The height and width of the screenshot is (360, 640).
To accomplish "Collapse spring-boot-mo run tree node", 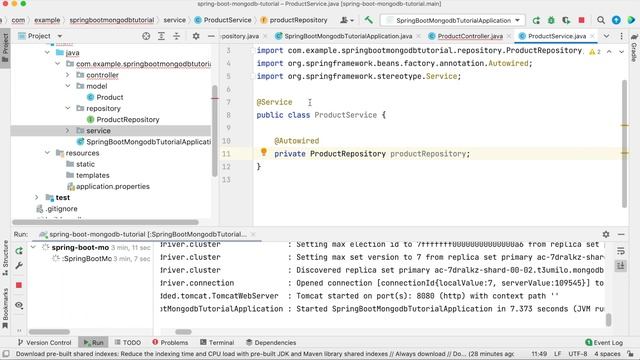I will point(34,247).
